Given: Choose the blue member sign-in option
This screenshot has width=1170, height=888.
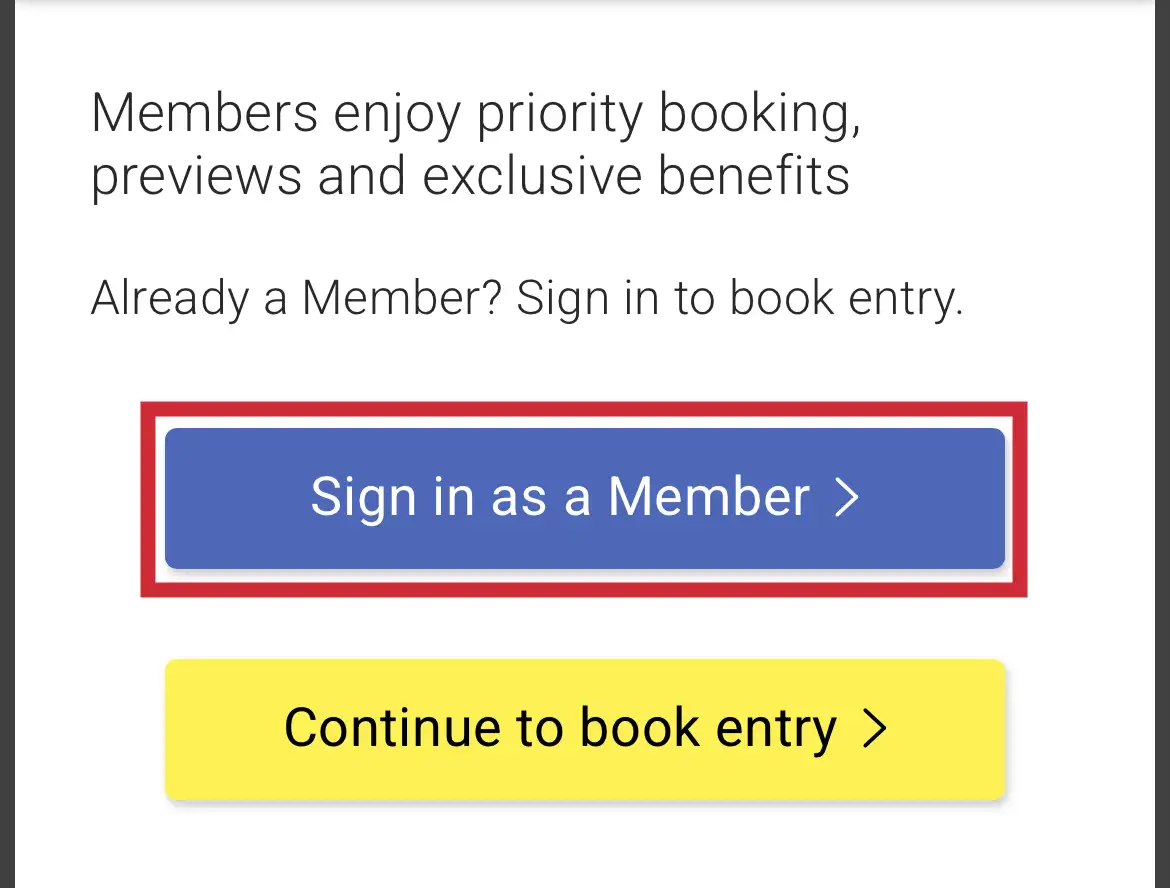Looking at the screenshot, I should tap(584, 498).
